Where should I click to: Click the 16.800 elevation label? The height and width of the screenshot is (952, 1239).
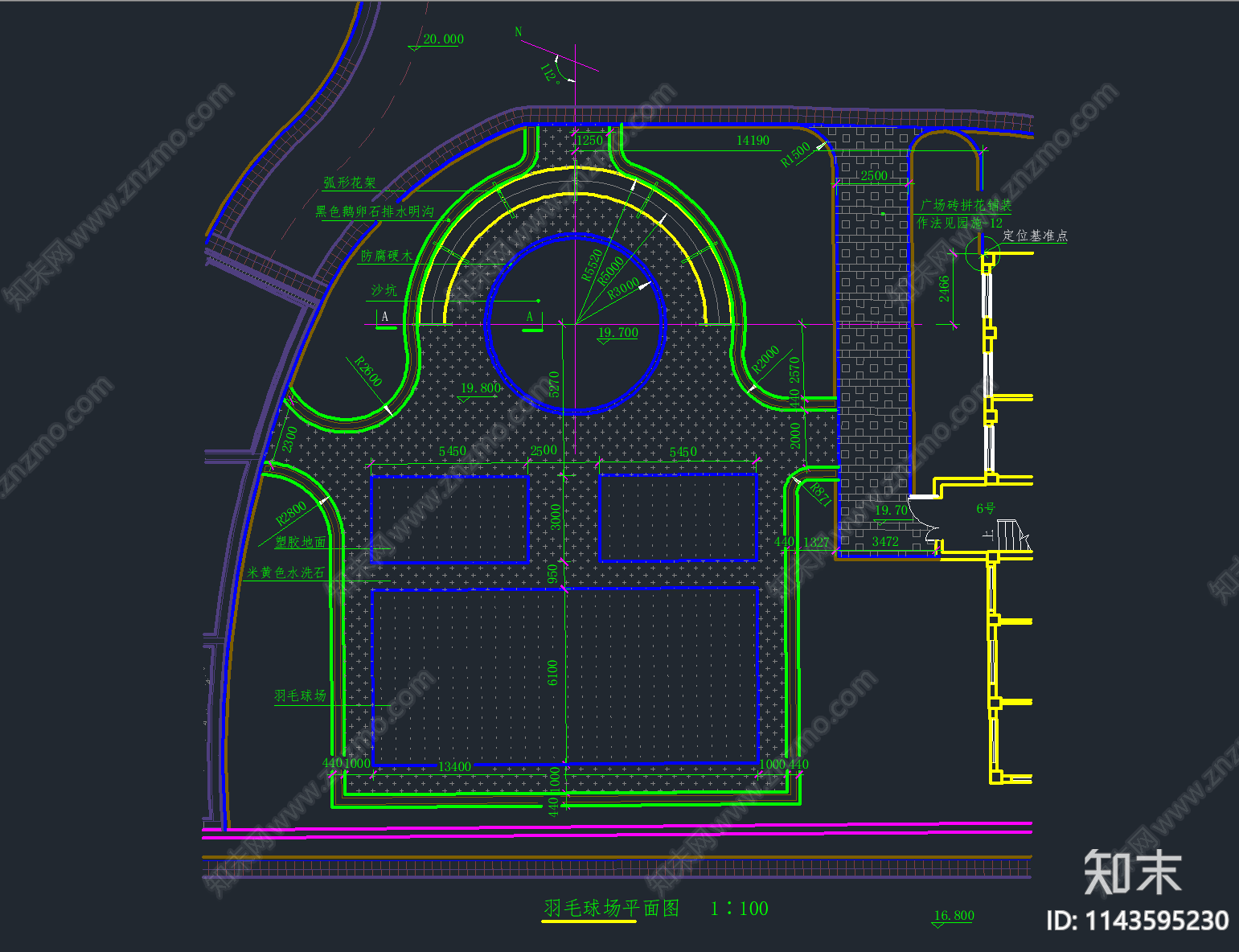tap(954, 916)
